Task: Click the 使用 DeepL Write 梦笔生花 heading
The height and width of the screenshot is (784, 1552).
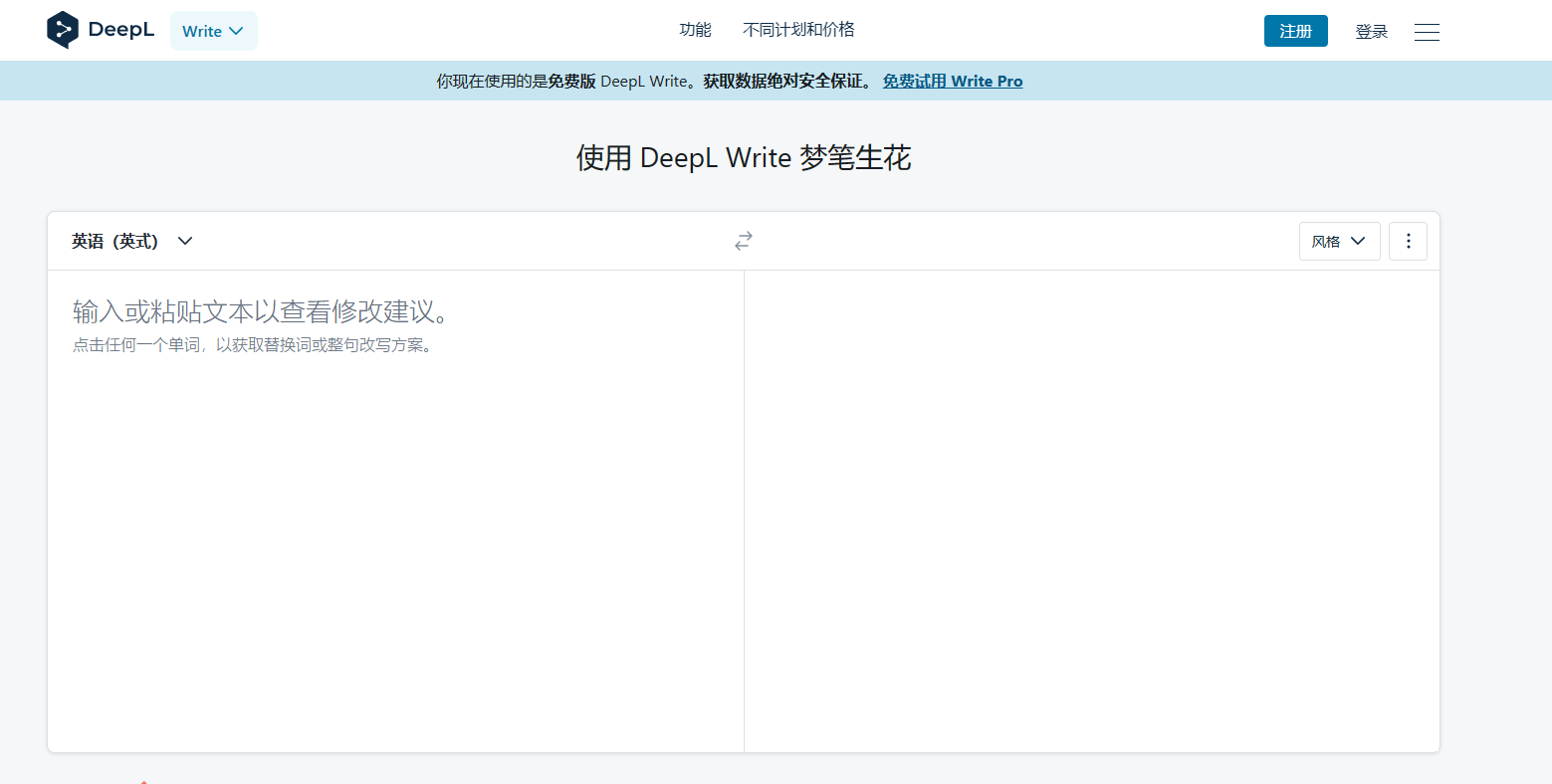Action: [744, 158]
